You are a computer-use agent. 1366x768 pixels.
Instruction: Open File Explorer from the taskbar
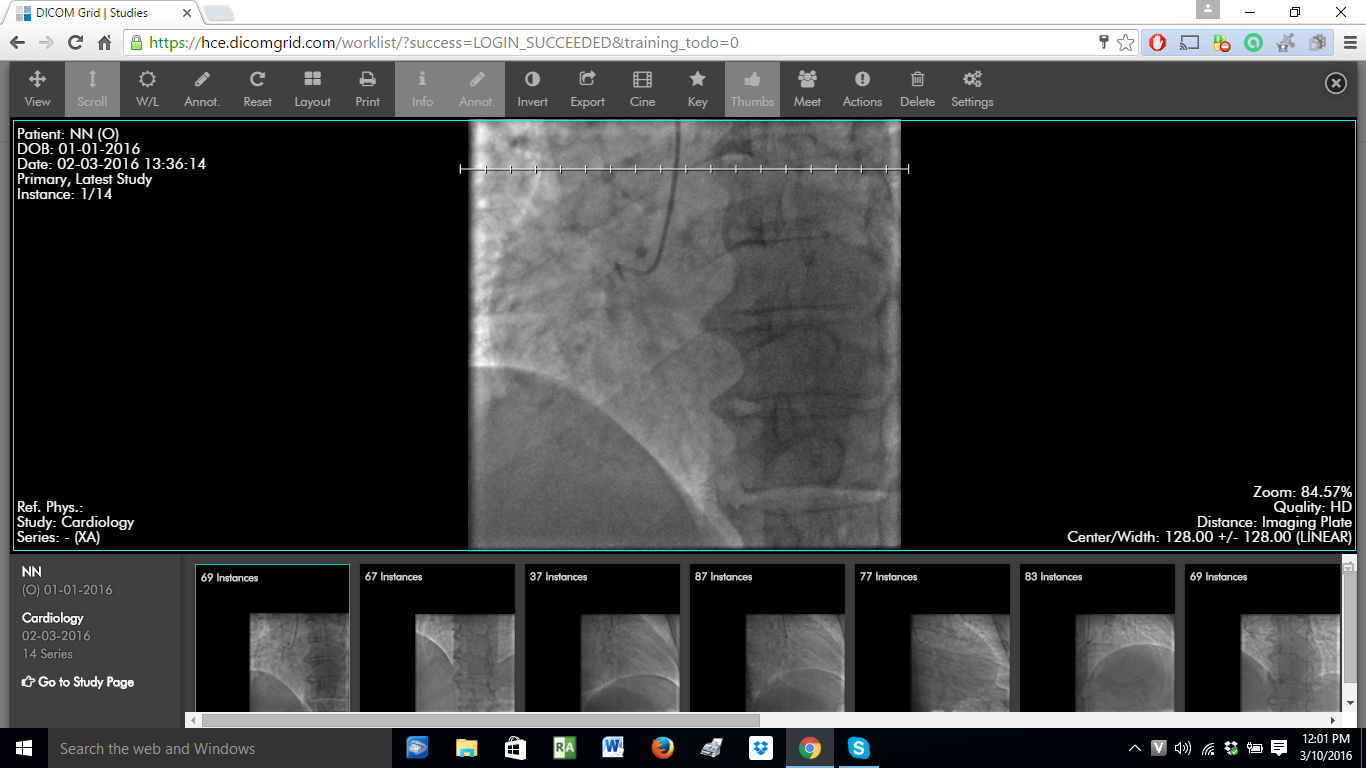[x=466, y=748]
